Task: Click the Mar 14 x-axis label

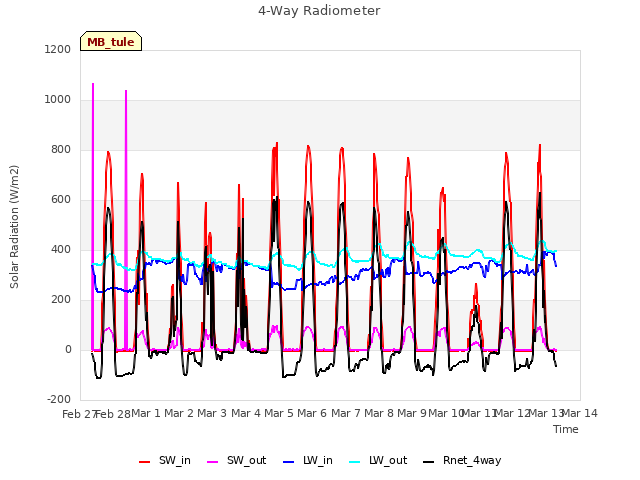Action: point(580,413)
